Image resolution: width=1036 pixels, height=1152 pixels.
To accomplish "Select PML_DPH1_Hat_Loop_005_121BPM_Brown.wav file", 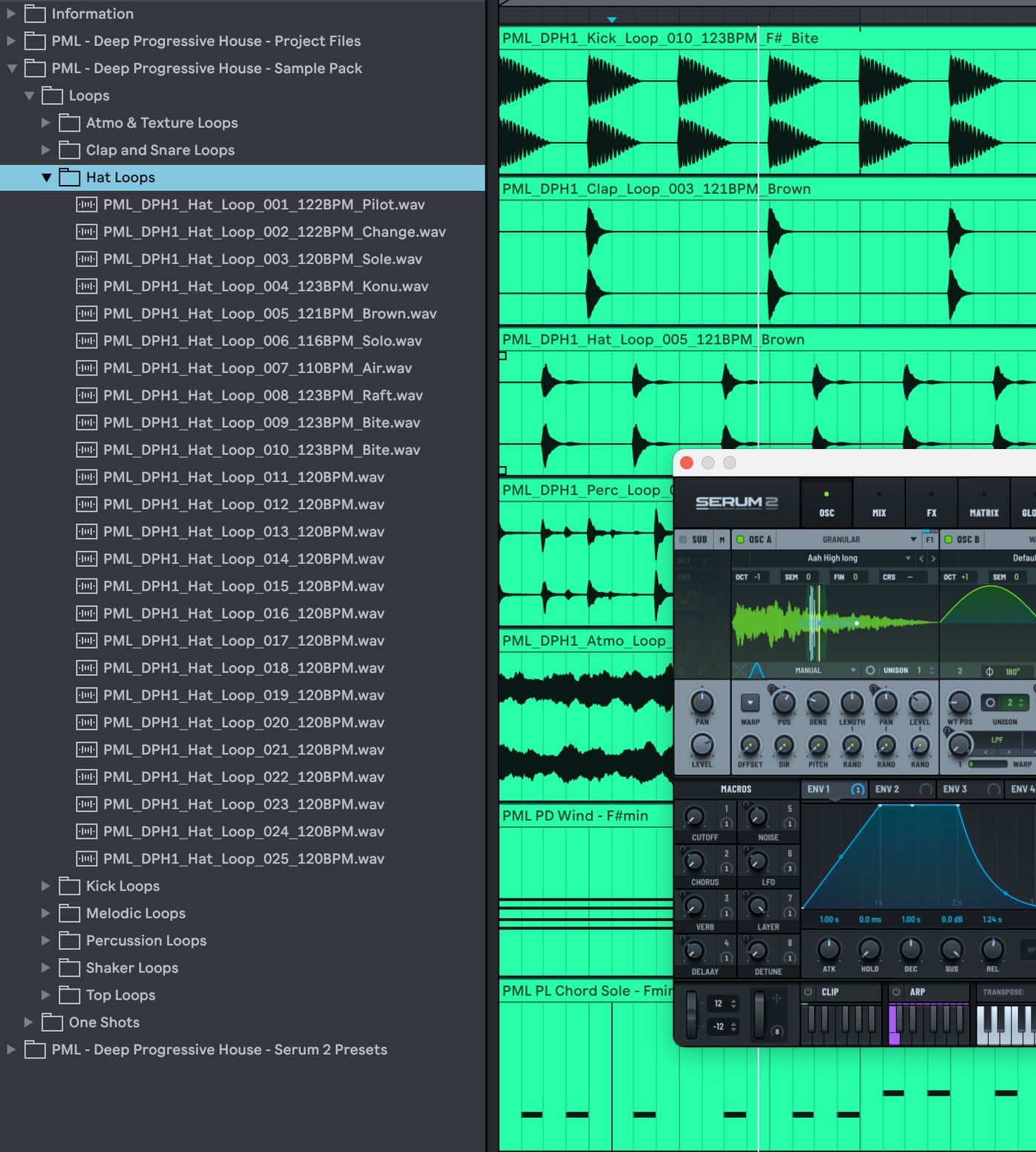I will 269,314.
